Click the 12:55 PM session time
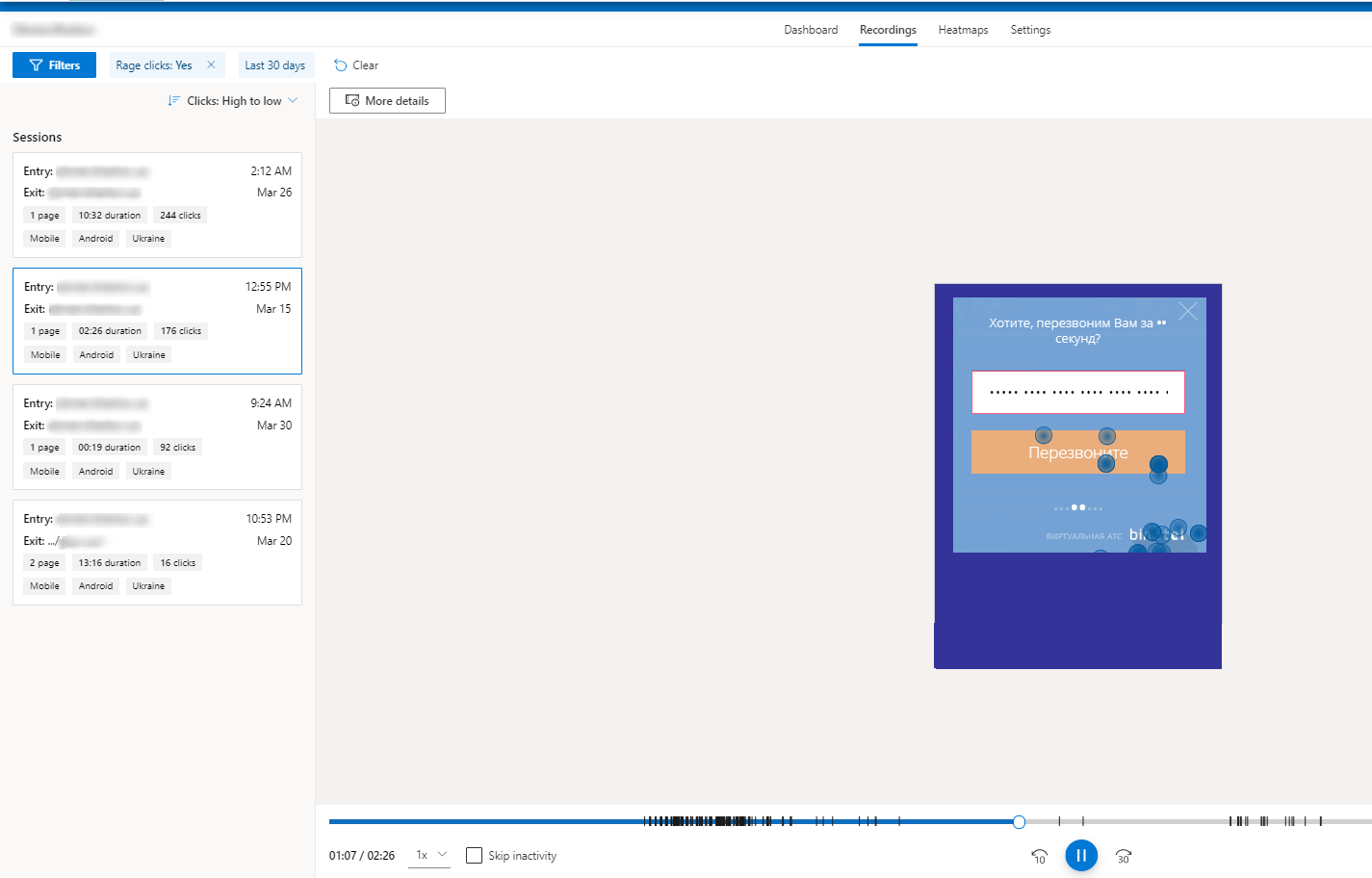Viewport: 1372px width, 878px height. pyautogui.click(x=268, y=287)
